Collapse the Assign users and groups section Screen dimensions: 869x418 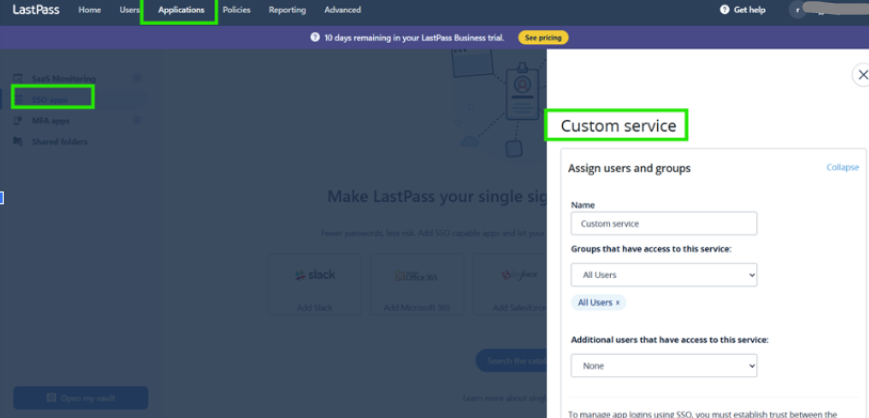(842, 168)
